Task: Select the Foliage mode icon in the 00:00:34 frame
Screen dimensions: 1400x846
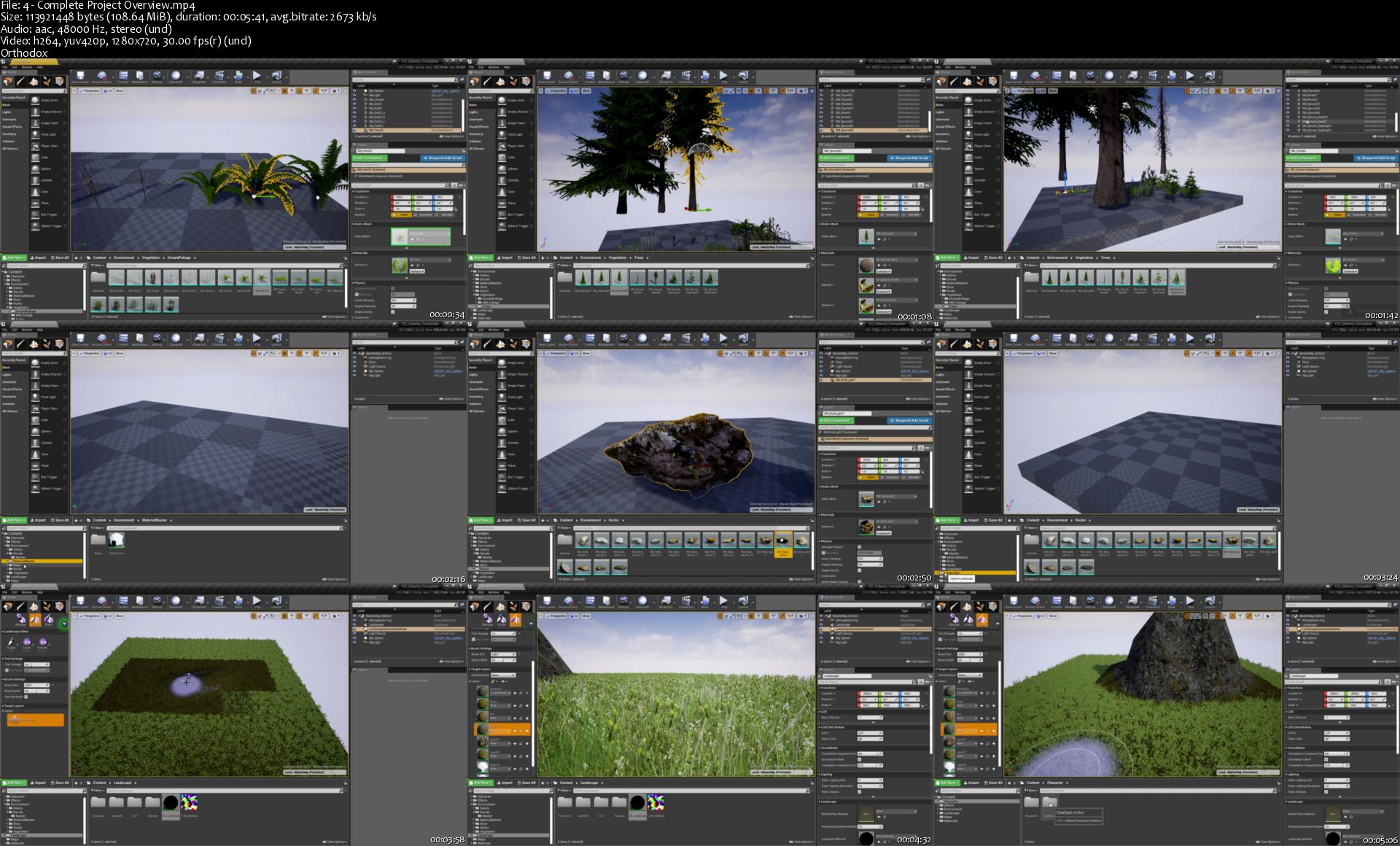Action: pyautogui.click(x=47, y=81)
